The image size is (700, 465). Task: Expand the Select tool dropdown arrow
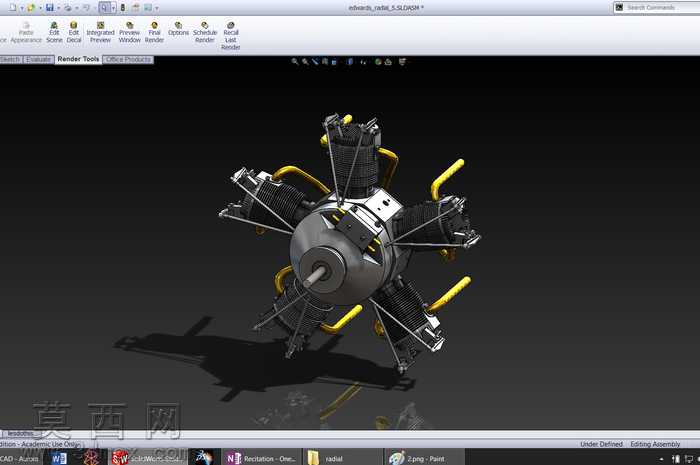(113, 8)
